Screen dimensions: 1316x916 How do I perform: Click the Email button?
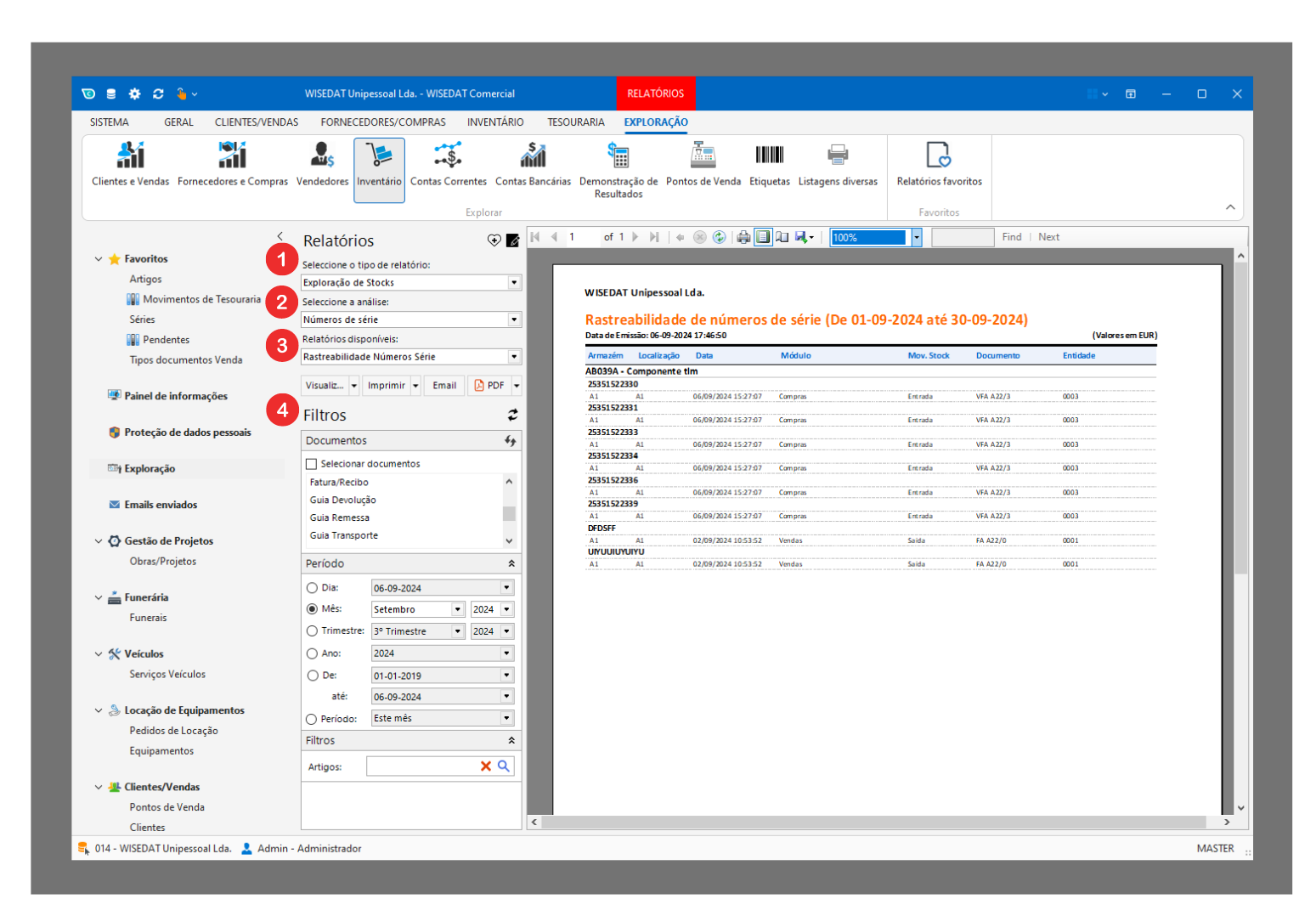tap(444, 386)
